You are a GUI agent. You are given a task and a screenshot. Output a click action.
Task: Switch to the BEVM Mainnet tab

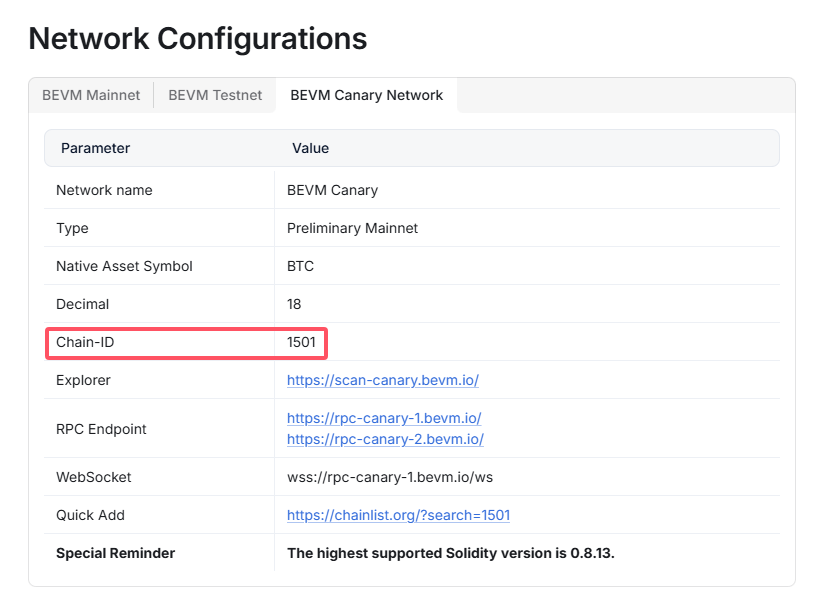(91, 95)
